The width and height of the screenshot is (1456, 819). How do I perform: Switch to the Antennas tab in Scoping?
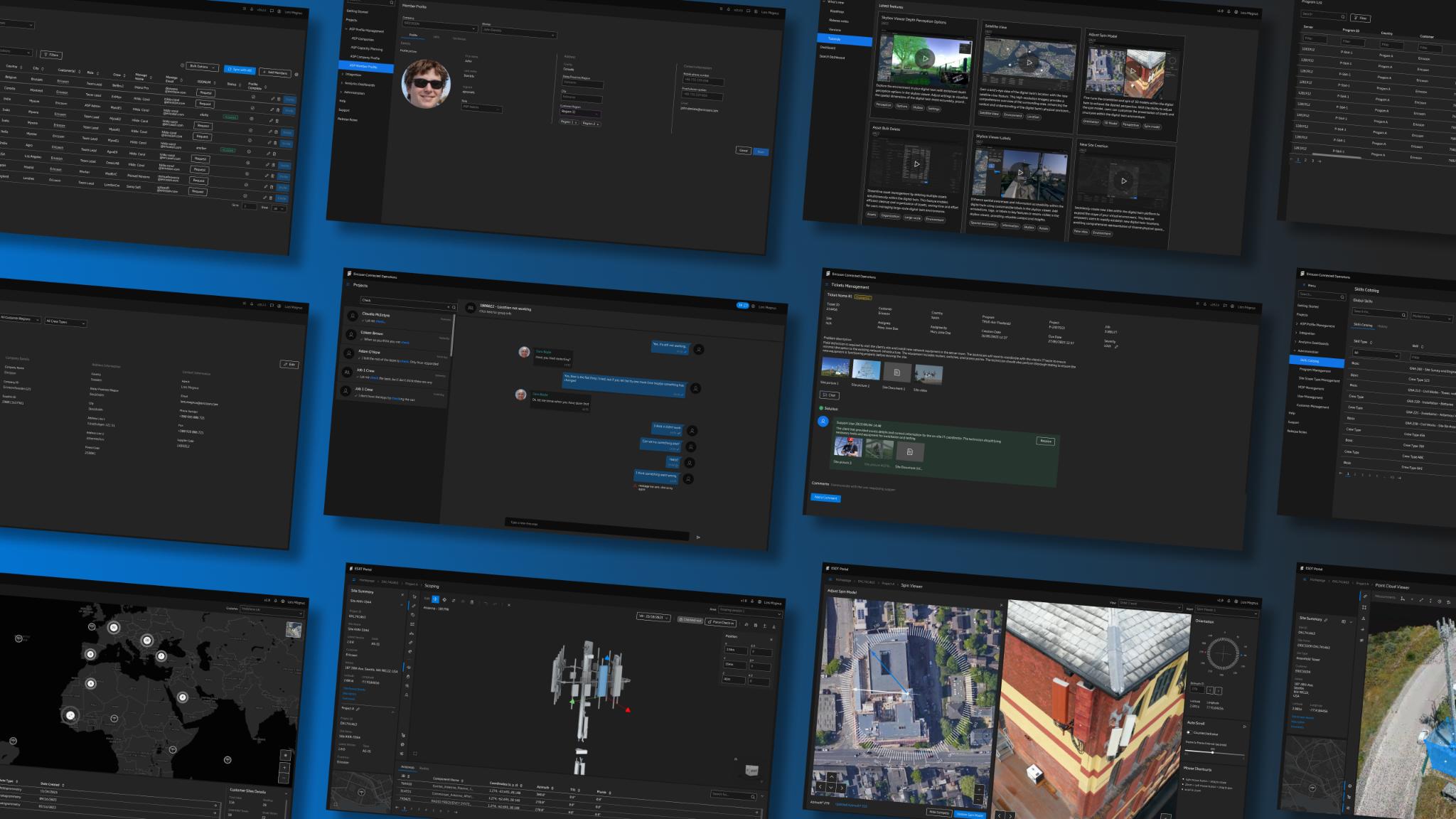407,767
